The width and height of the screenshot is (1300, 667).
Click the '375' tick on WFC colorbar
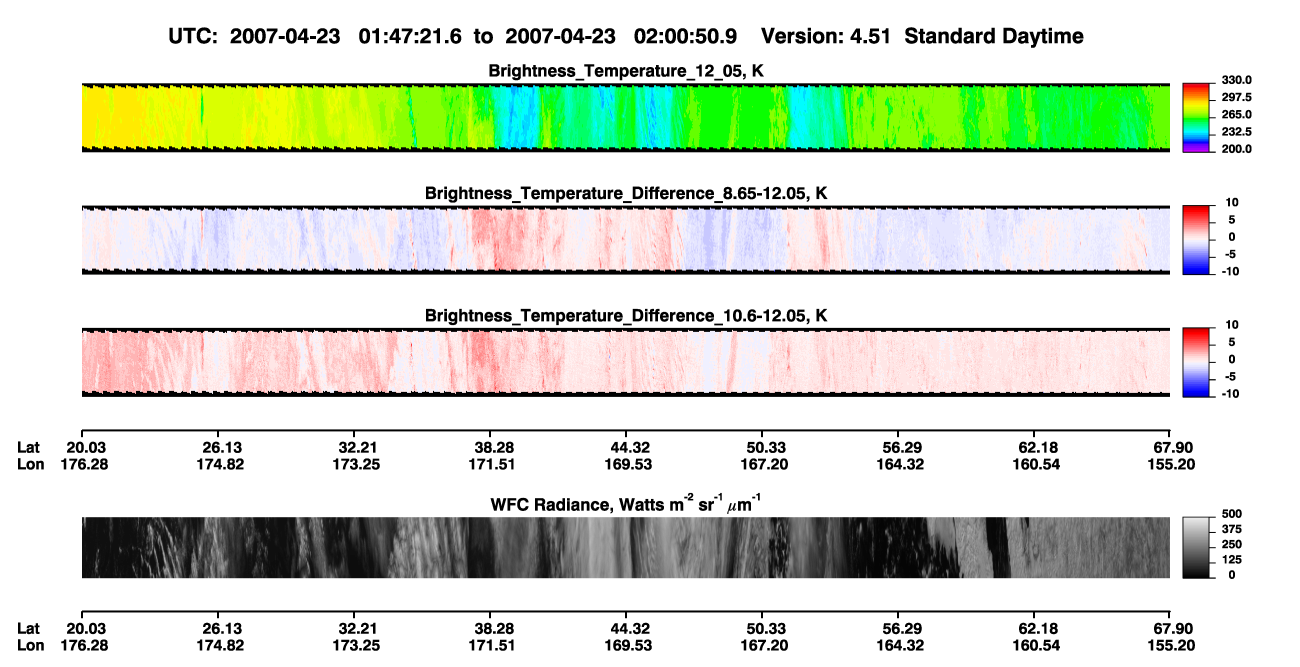(x=1234, y=528)
